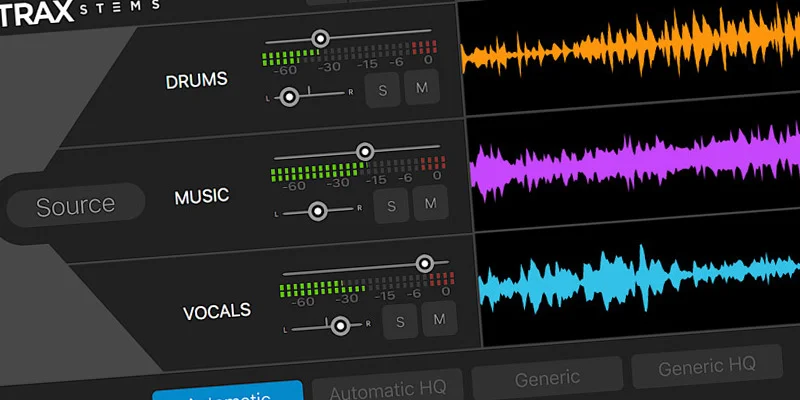Click the VOCALS pan slider knob
Viewport: 800px width, 400px height.
coord(340,326)
